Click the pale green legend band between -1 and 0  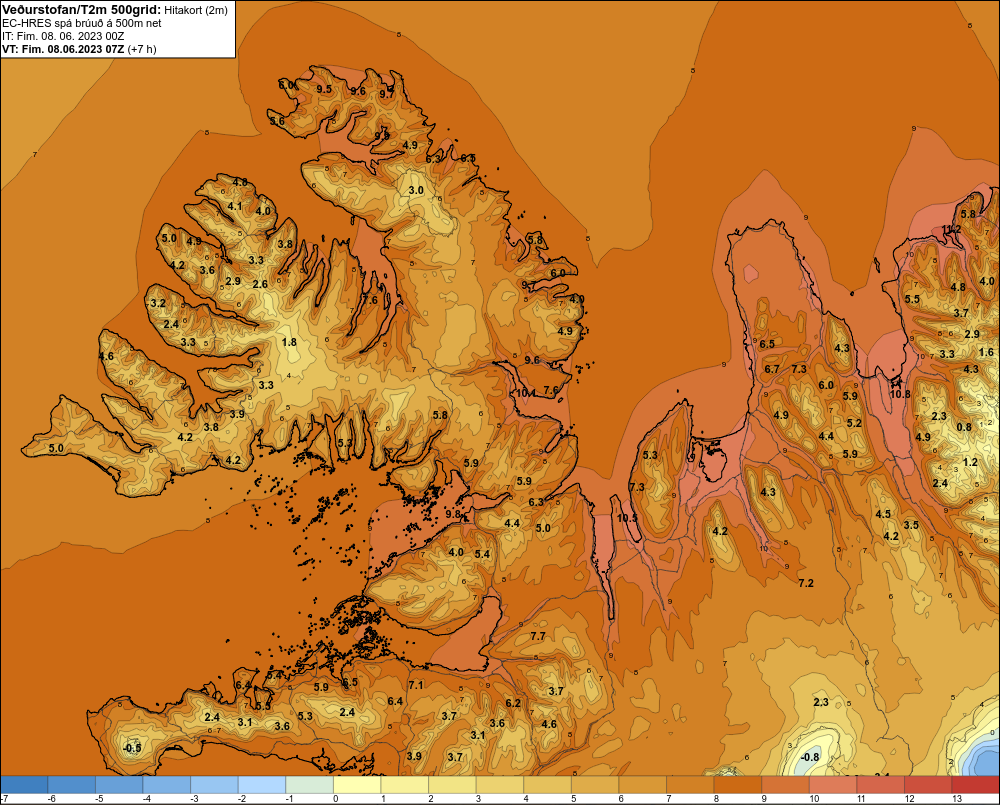(309, 785)
